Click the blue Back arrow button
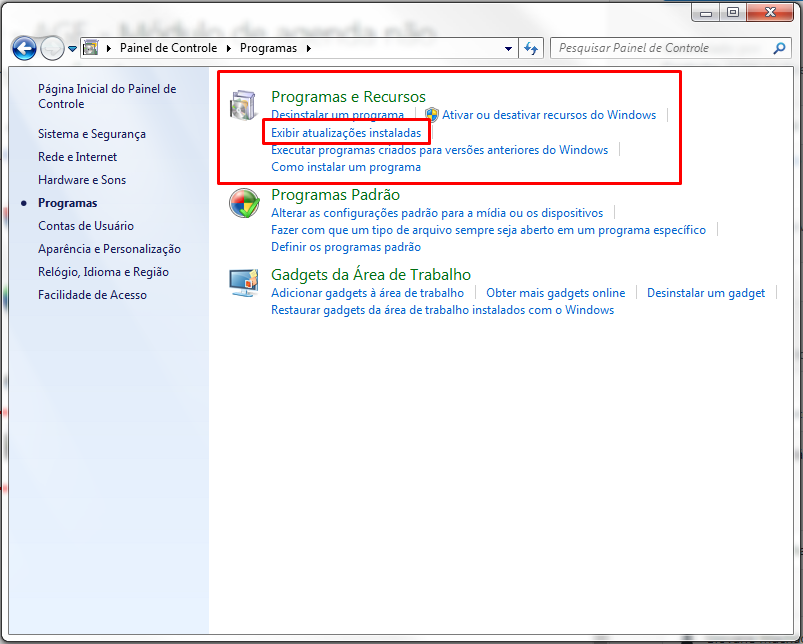Image resolution: width=803 pixels, height=644 pixels. [x=24, y=49]
